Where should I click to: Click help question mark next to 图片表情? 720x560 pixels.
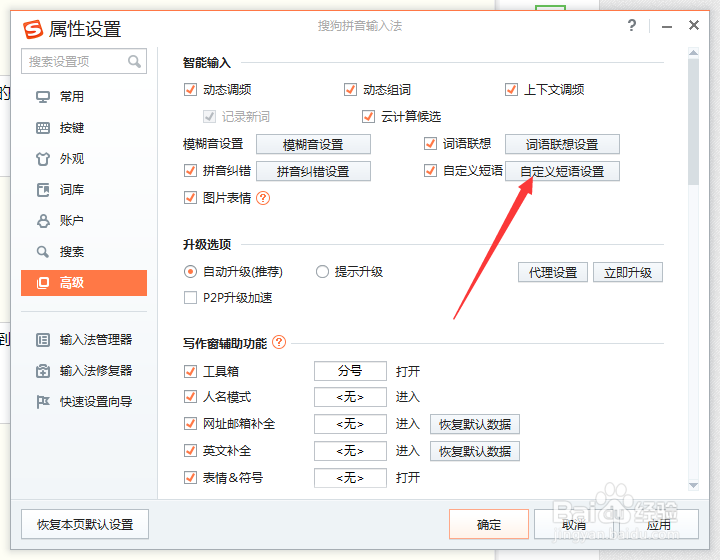263,198
